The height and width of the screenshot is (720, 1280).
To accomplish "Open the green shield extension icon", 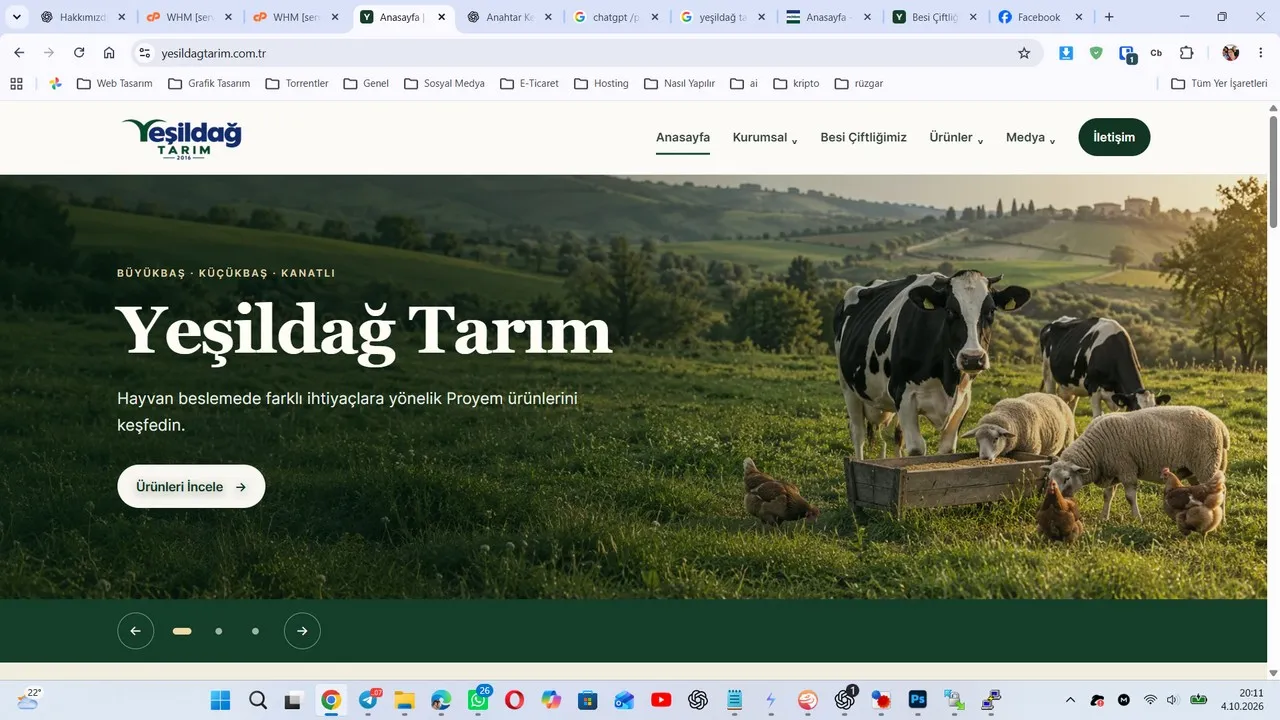I will tap(1096, 53).
